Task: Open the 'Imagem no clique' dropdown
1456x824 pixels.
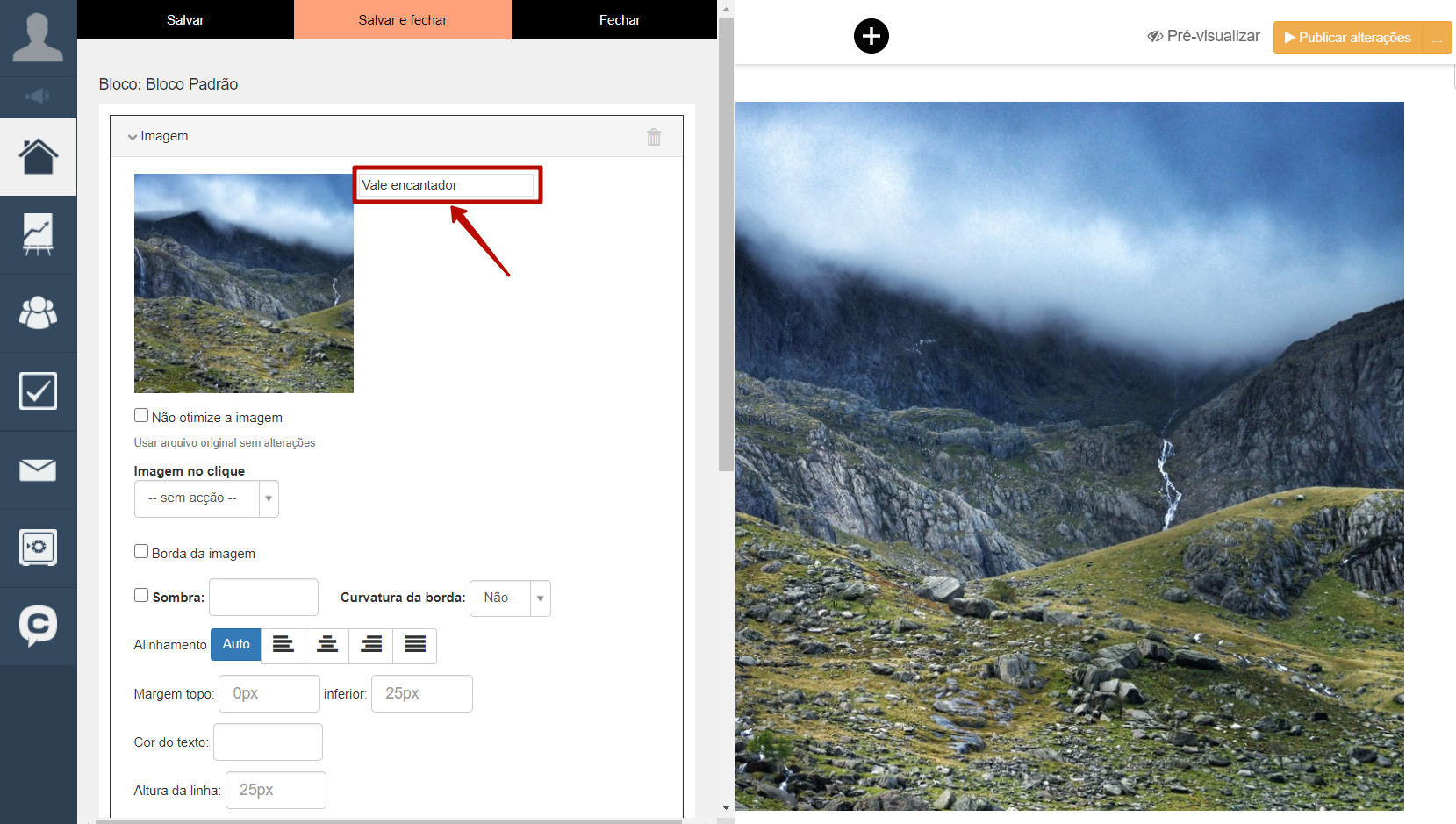Action: (206, 498)
